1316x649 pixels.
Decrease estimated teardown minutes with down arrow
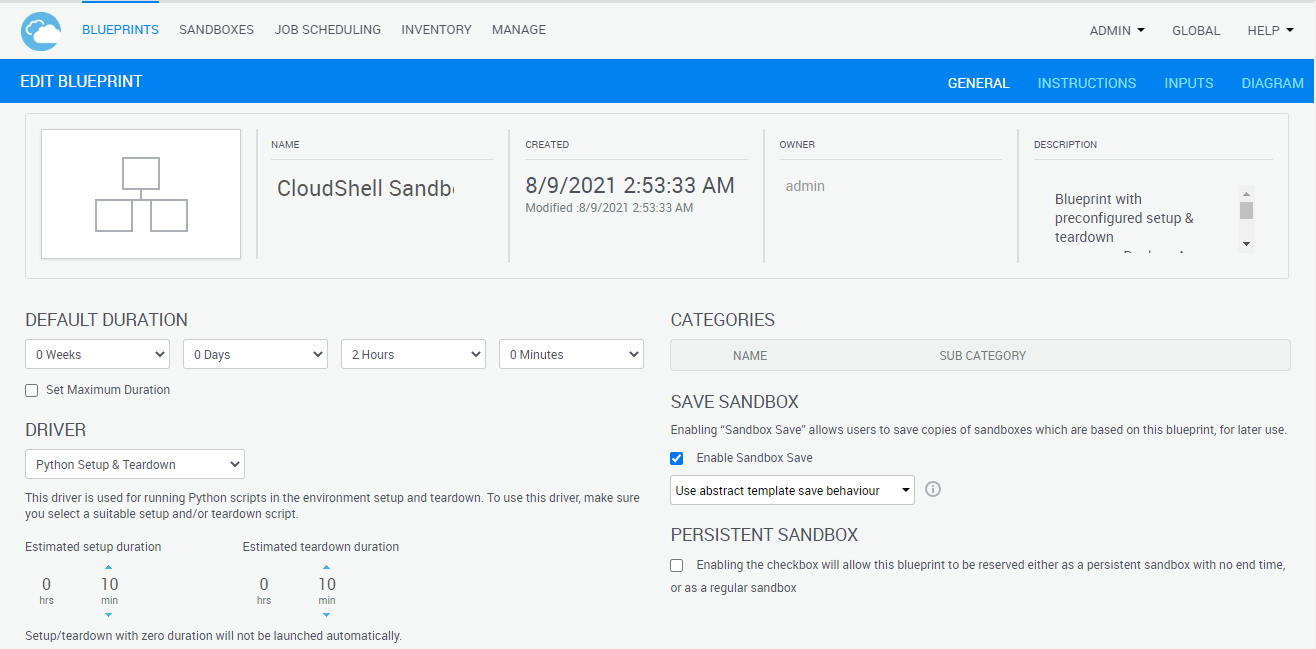(327, 615)
